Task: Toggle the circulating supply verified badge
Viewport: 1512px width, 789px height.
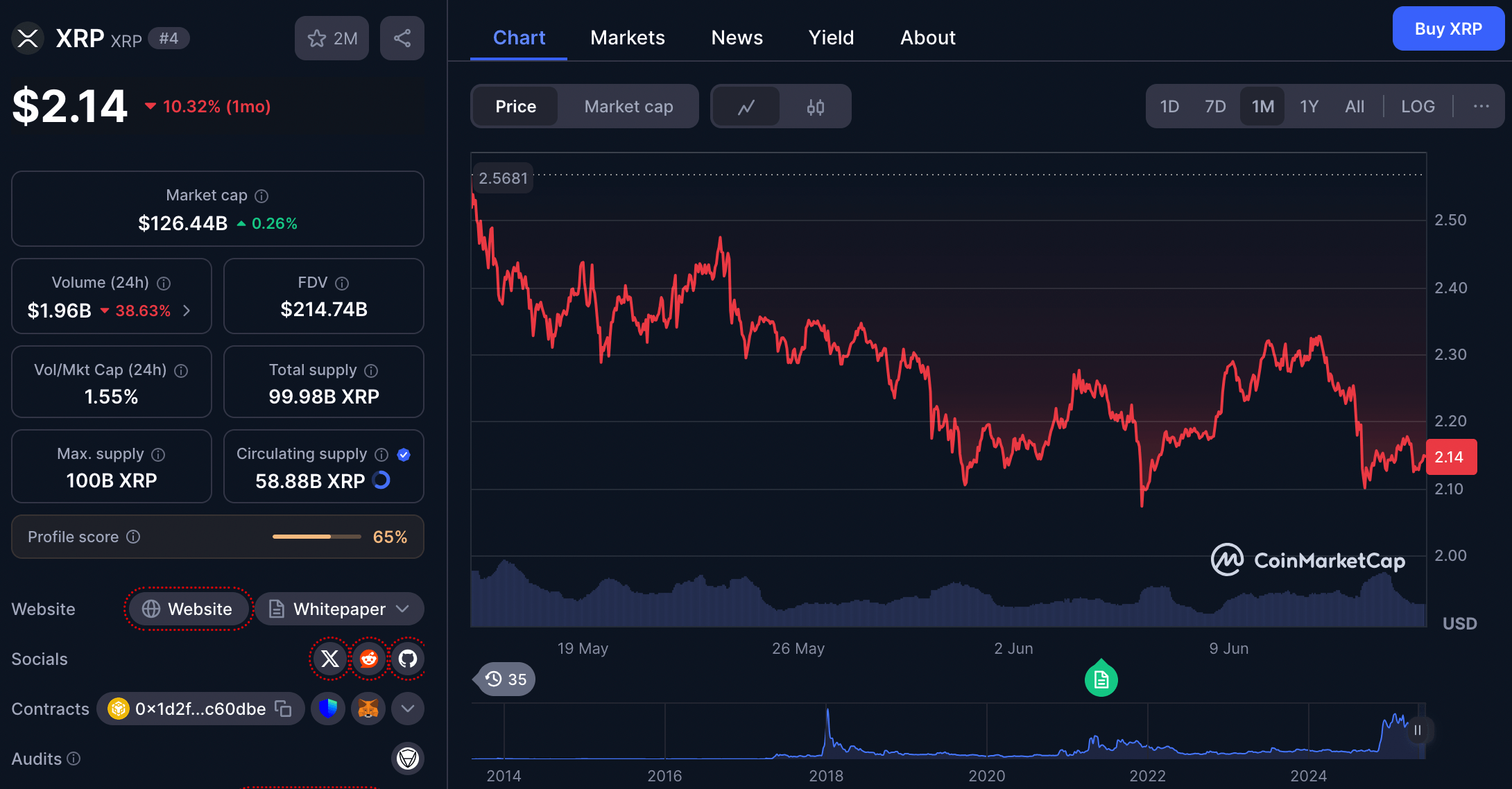Action: point(404,455)
